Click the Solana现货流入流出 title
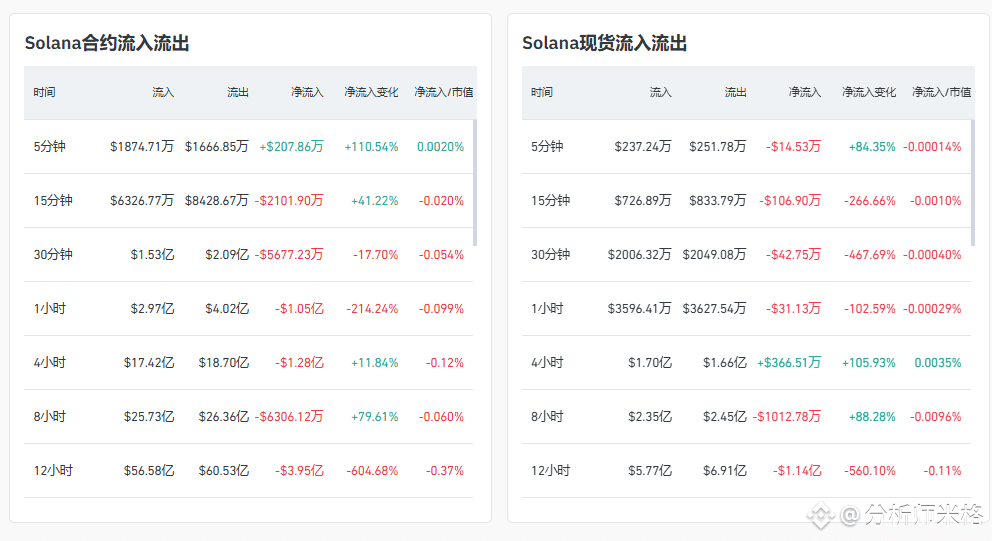This screenshot has width=992, height=541. point(604,44)
